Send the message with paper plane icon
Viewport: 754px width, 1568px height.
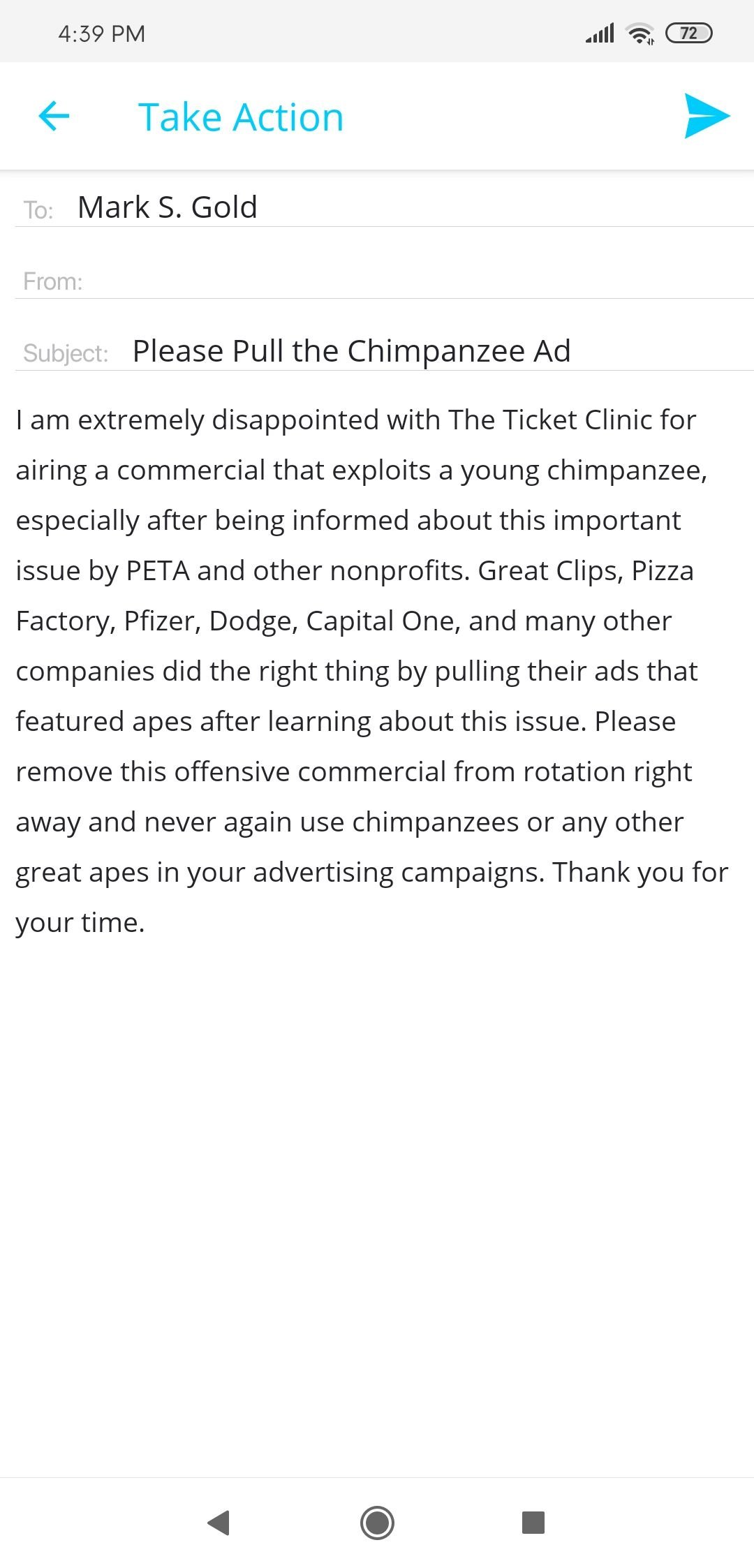[707, 116]
